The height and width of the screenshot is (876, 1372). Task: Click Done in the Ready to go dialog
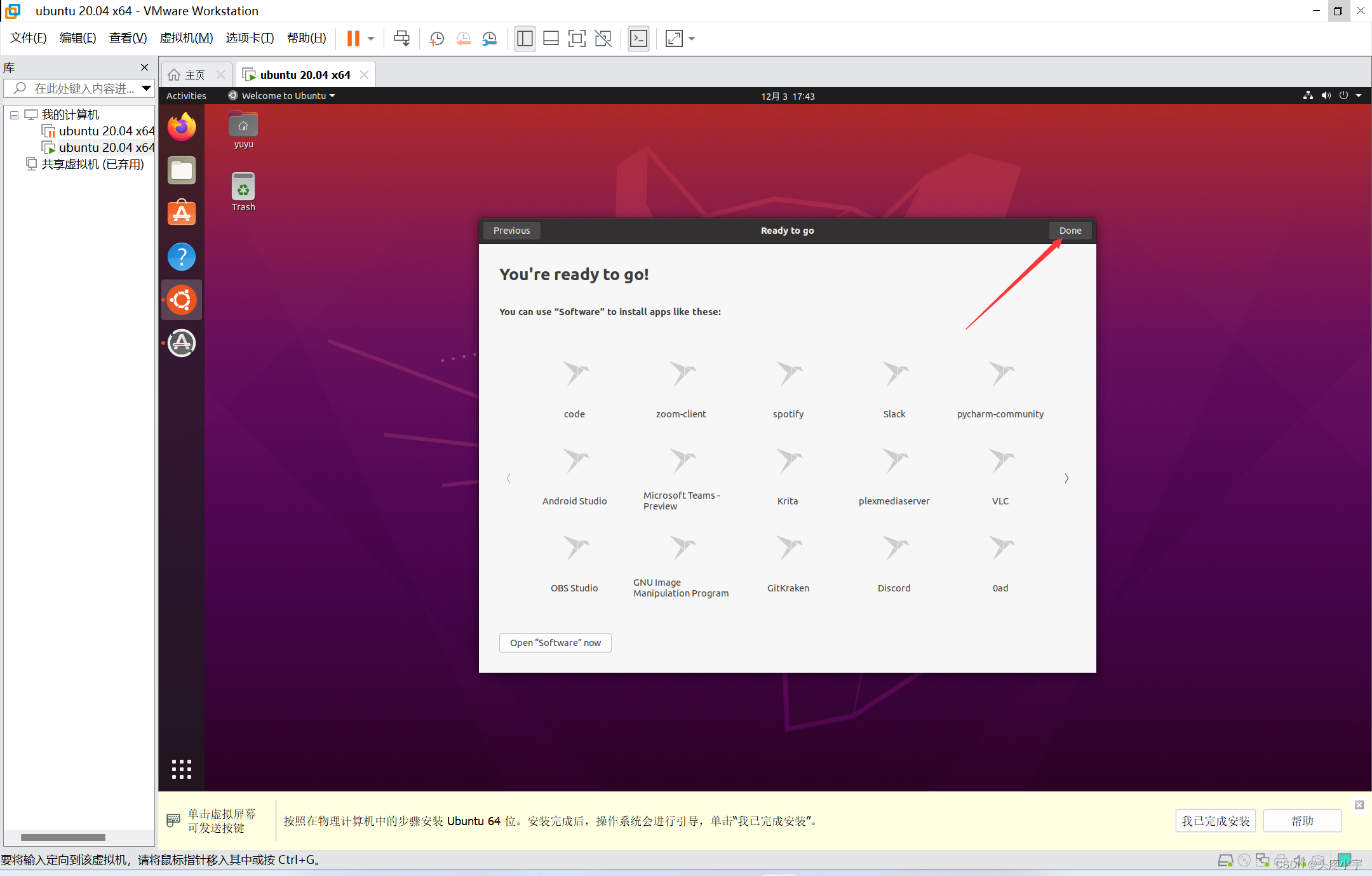coord(1070,231)
